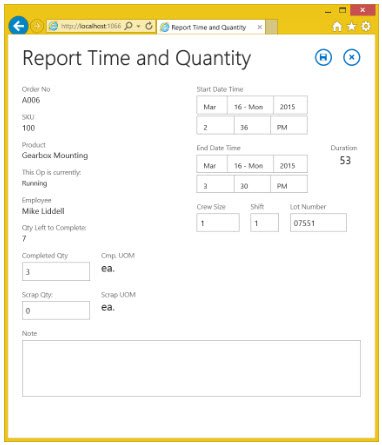Open the End Date month selector Mar
Viewport: 382px width, 445px height.
212,164
